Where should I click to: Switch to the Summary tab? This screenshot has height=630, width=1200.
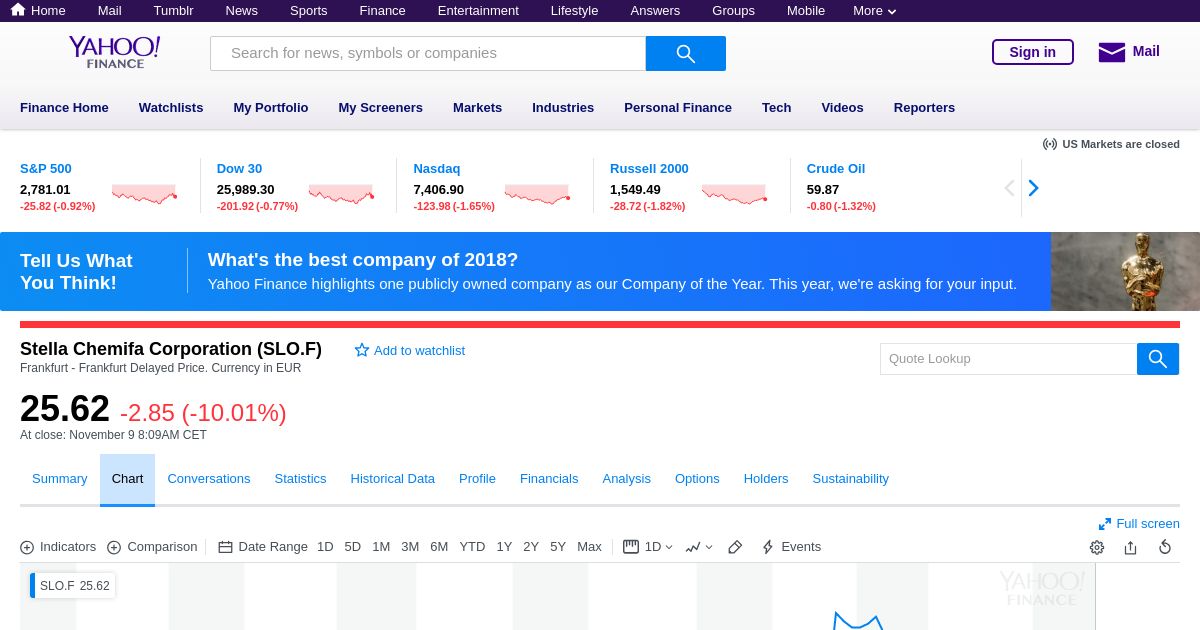(x=60, y=479)
